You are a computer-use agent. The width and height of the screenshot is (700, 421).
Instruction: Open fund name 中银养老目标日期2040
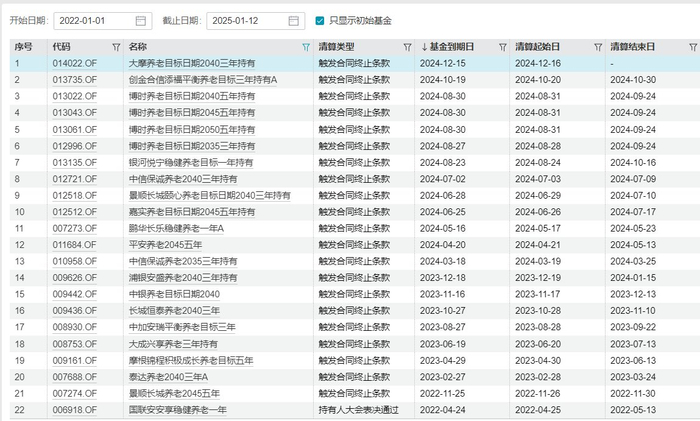(x=175, y=295)
